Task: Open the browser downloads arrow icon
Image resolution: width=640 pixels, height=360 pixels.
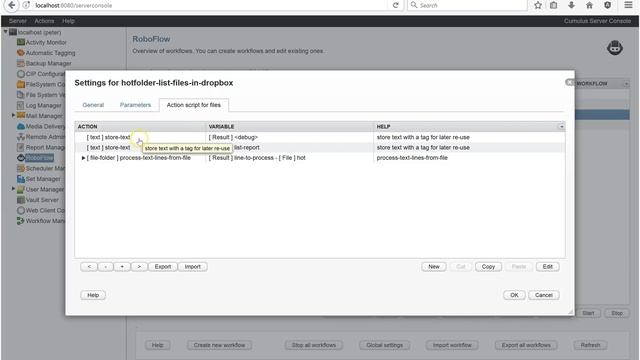Action: point(571,5)
